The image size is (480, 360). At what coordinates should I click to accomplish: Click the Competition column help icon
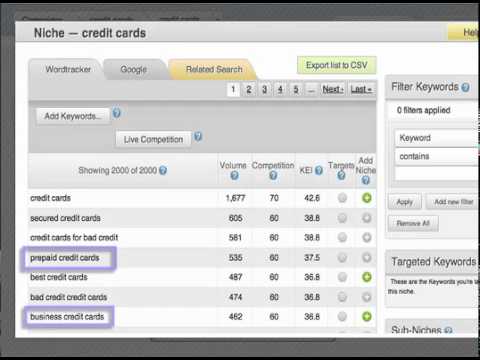tap(273, 175)
